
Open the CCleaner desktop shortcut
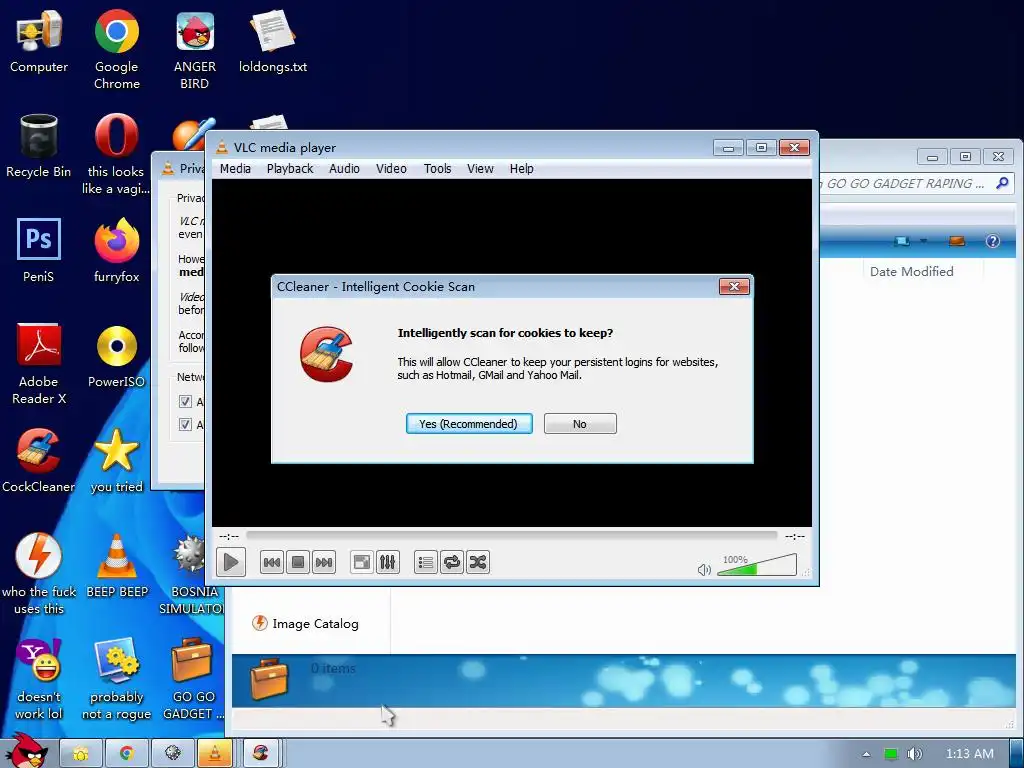(x=39, y=460)
